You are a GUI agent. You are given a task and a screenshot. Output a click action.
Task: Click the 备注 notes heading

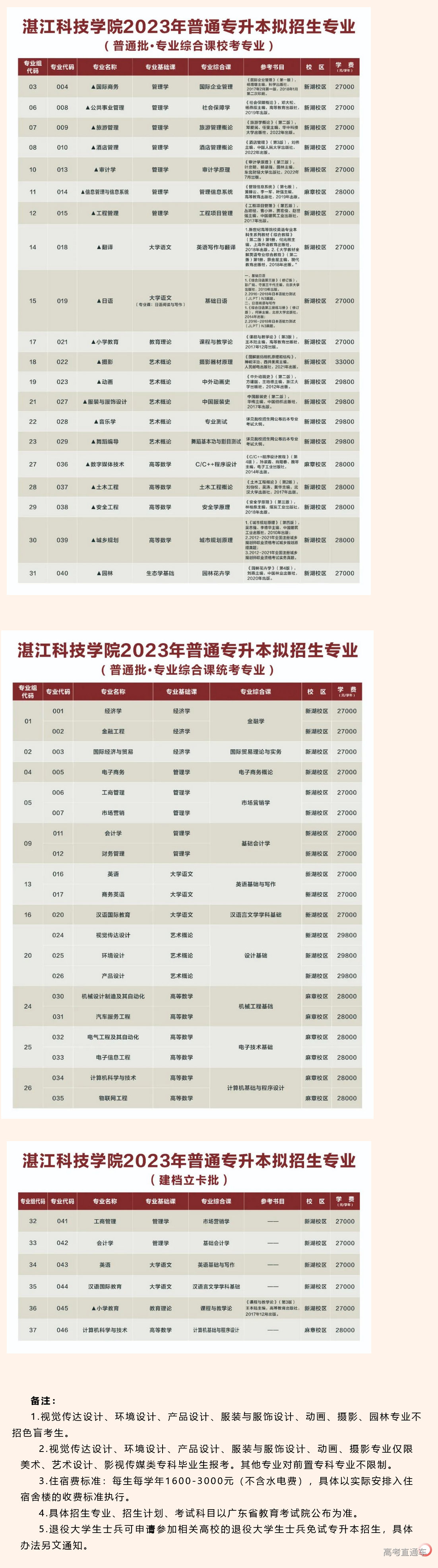(x=43, y=1400)
